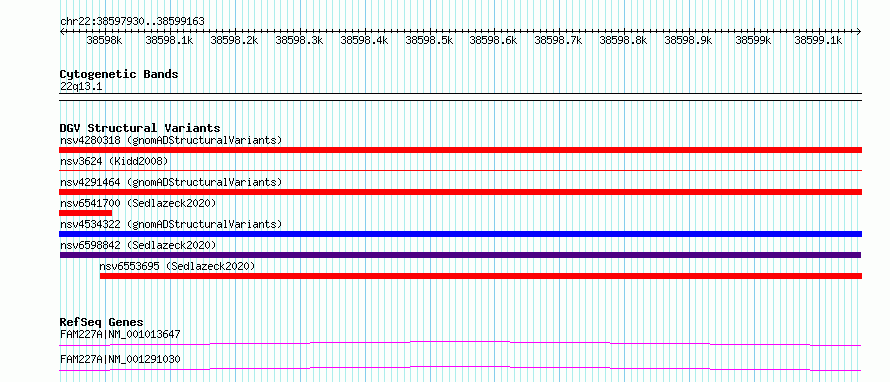
Task: Open variant label nsv4280318 (gnomADStructuralVariants)
Action: tap(171, 140)
